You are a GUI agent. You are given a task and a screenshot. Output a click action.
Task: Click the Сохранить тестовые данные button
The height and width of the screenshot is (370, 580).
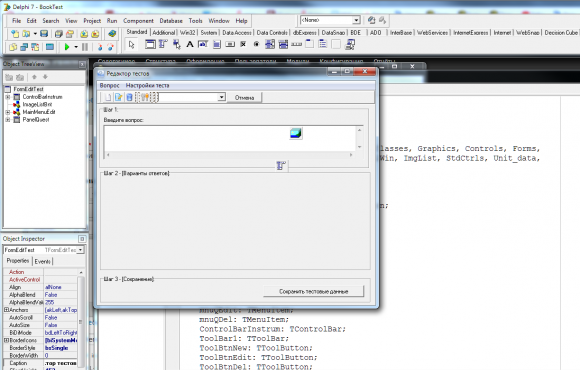(314, 291)
